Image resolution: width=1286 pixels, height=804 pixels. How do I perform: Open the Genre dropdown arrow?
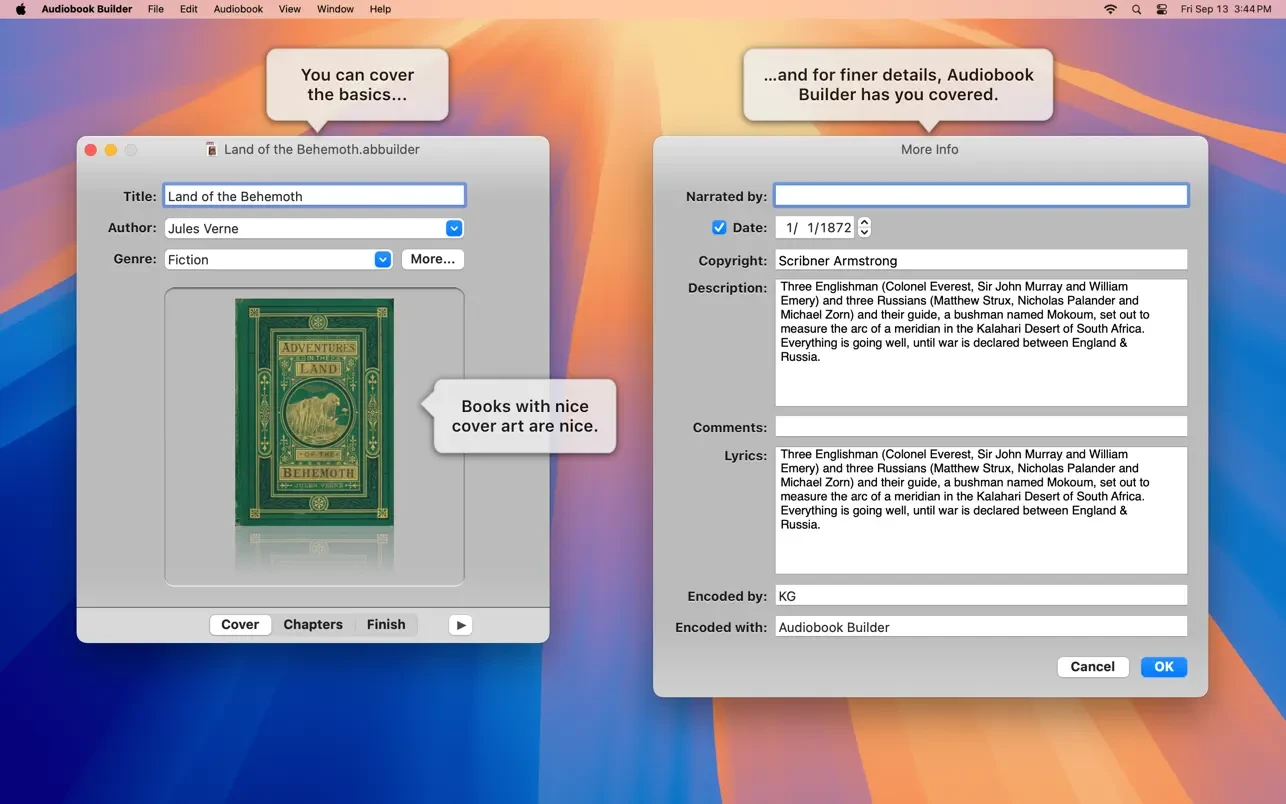point(383,259)
